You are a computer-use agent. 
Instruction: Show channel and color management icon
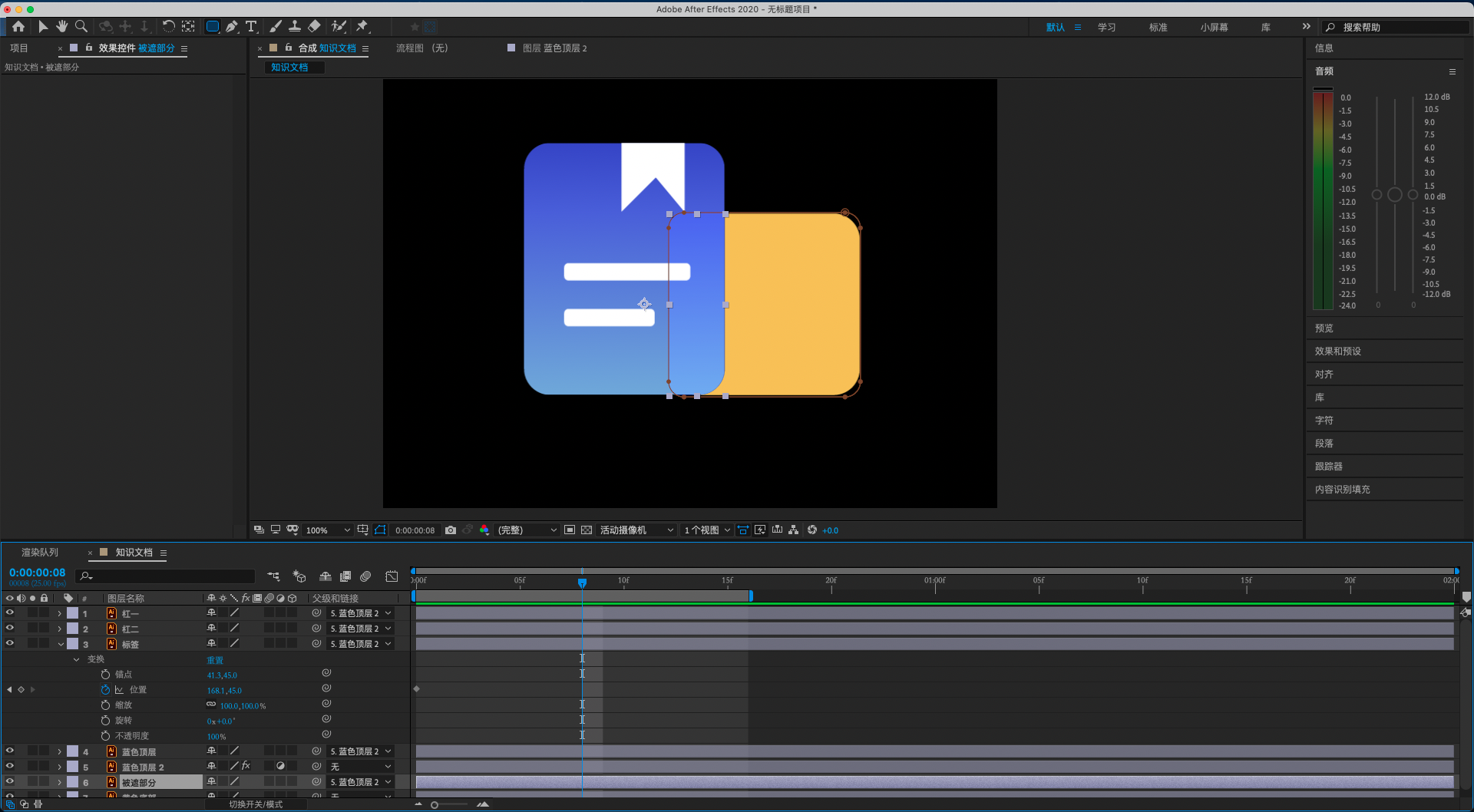click(484, 530)
